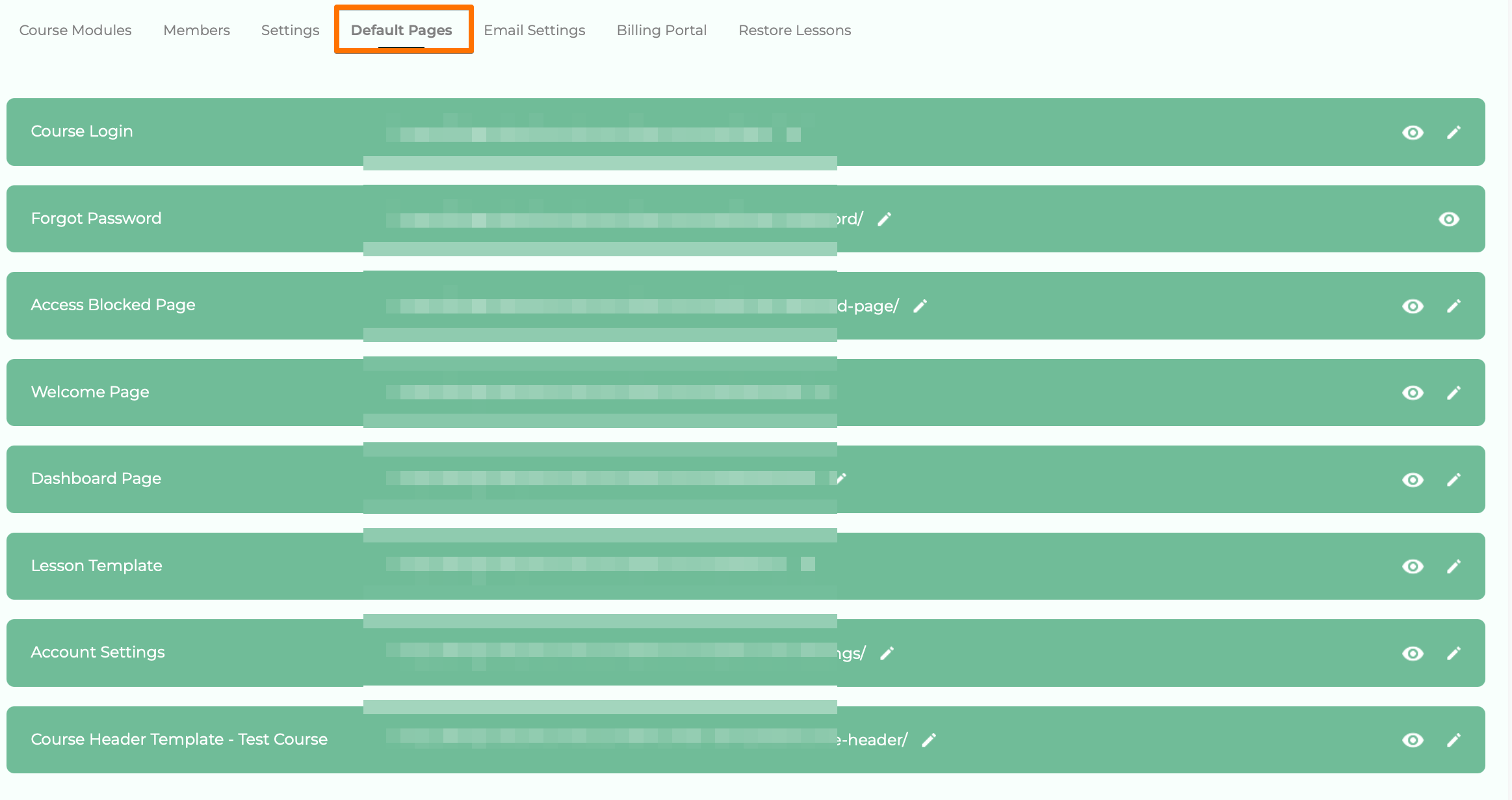Screen dimensions: 1512x800
Task: Click pencil next to the d-page/ URL
Action: 920,306
